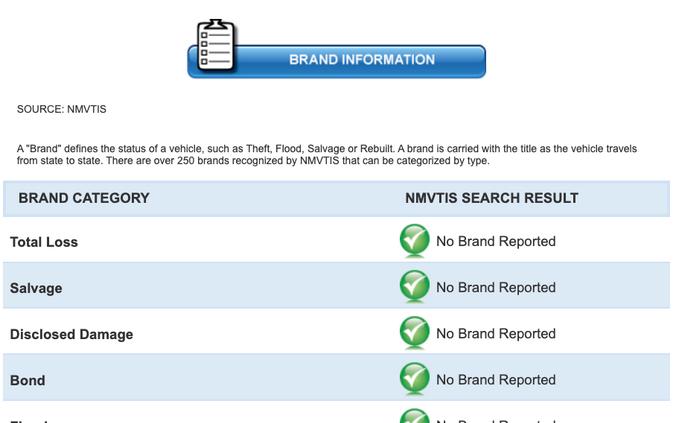Click the green checkmark for Salvage
The width and height of the screenshot is (676, 423).
[x=414, y=286]
